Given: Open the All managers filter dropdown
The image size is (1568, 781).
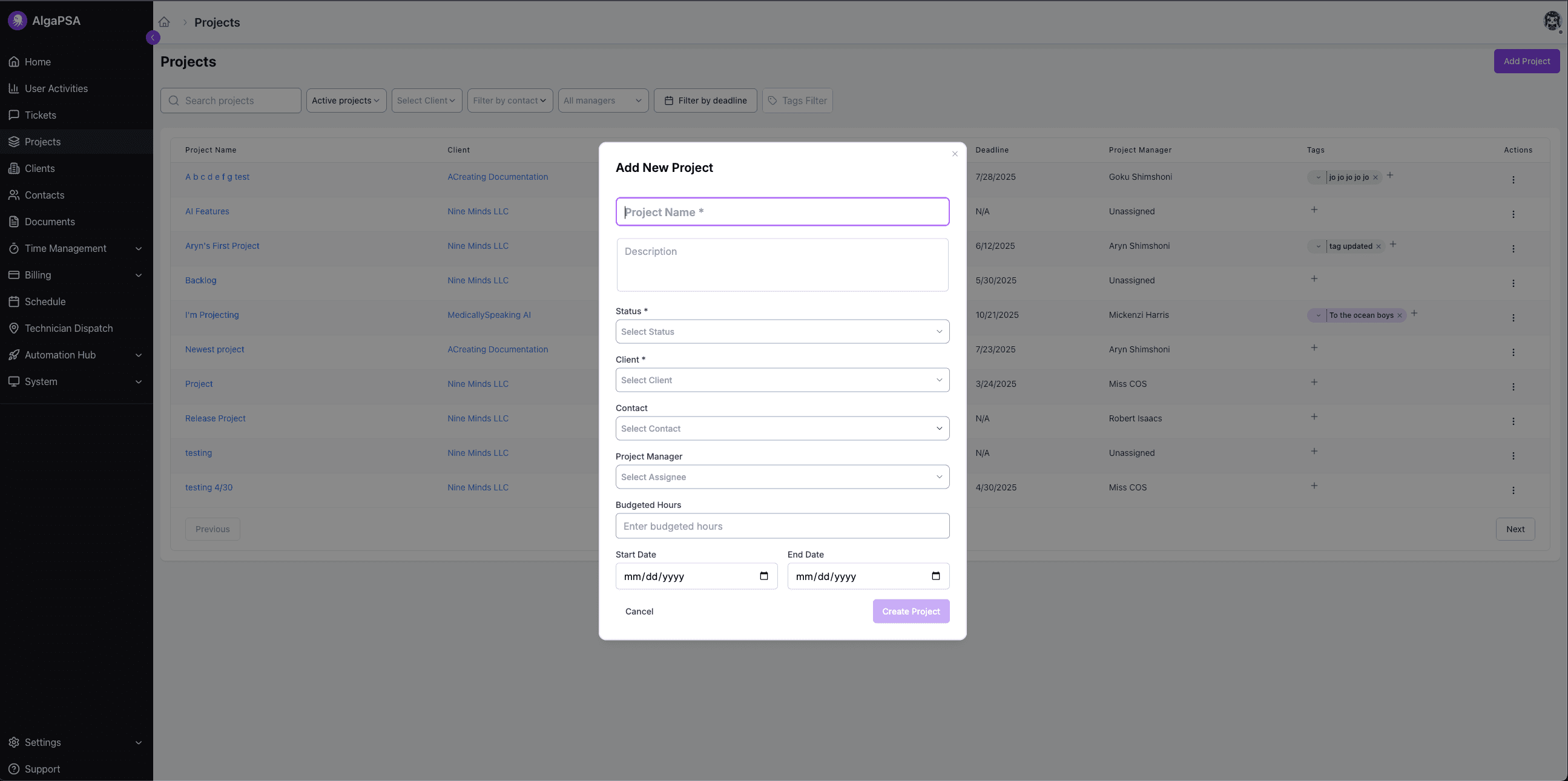Looking at the screenshot, I should coord(602,100).
